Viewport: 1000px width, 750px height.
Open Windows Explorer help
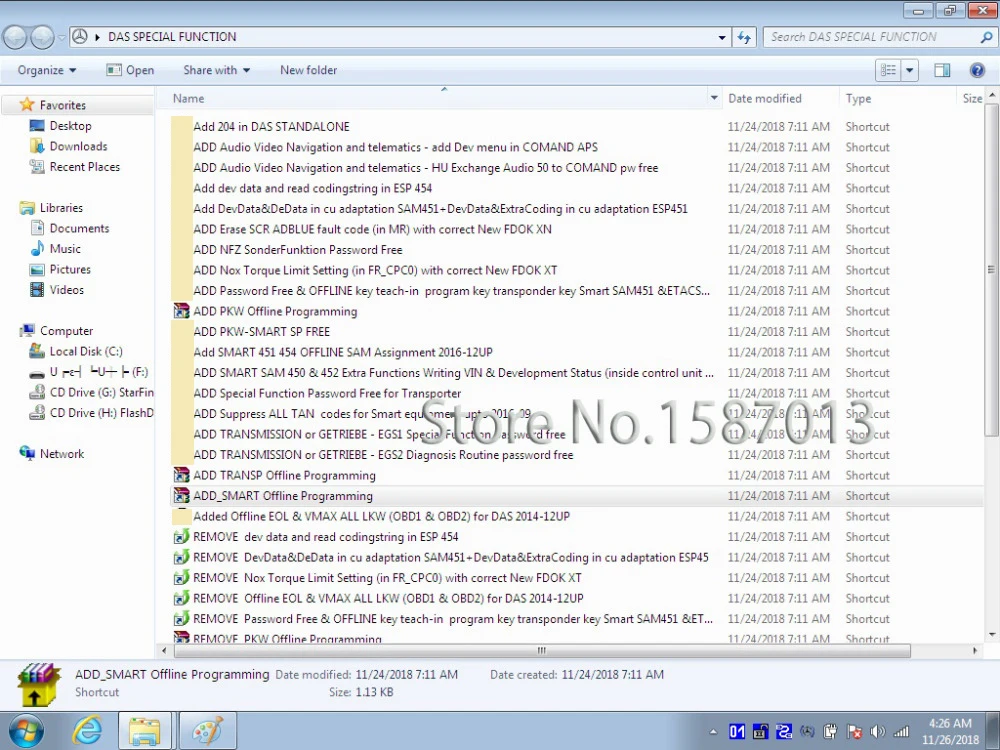977,70
